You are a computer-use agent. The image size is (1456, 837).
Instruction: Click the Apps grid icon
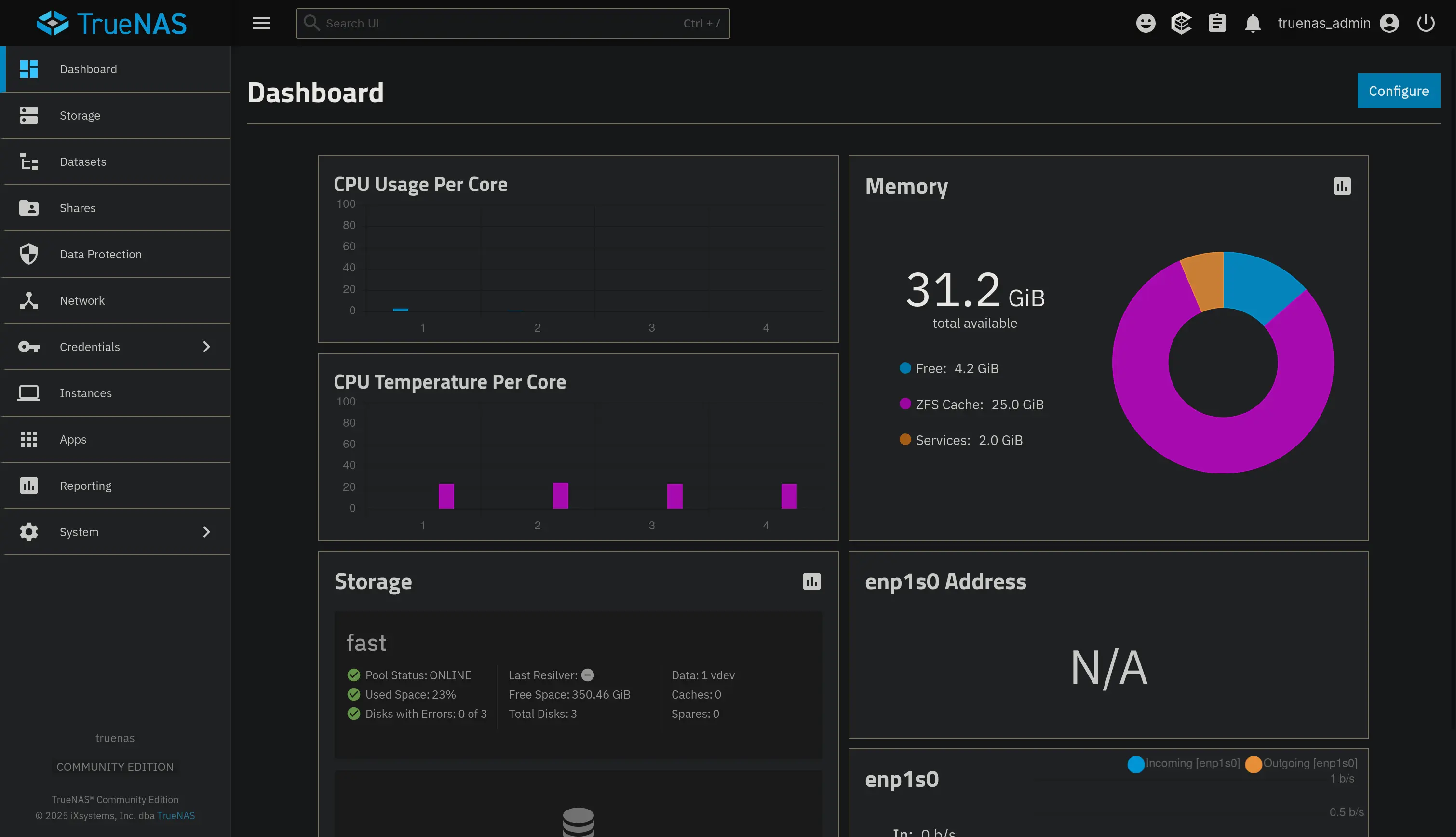[x=29, y=439]
